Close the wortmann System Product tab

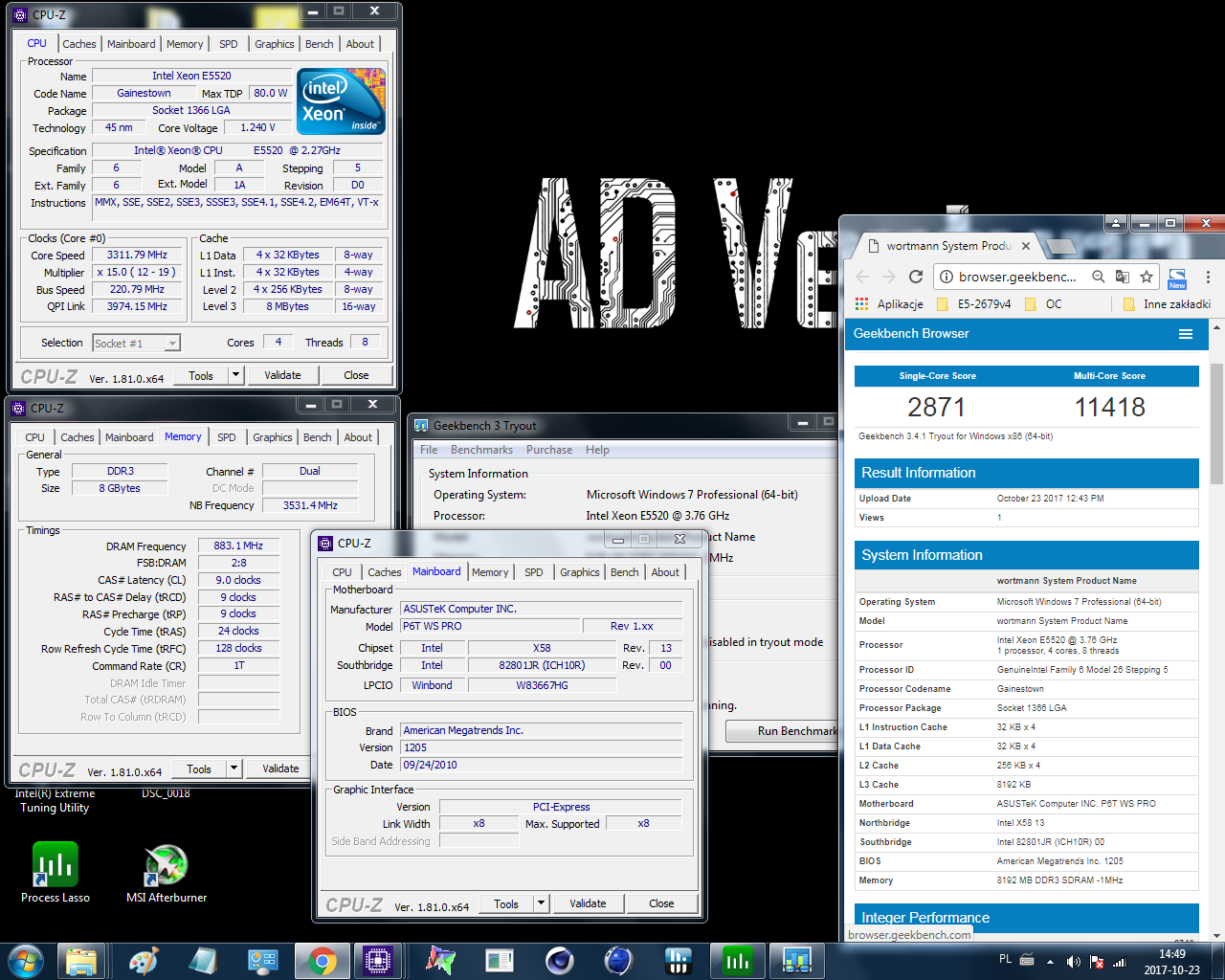tap(1026, 246)
